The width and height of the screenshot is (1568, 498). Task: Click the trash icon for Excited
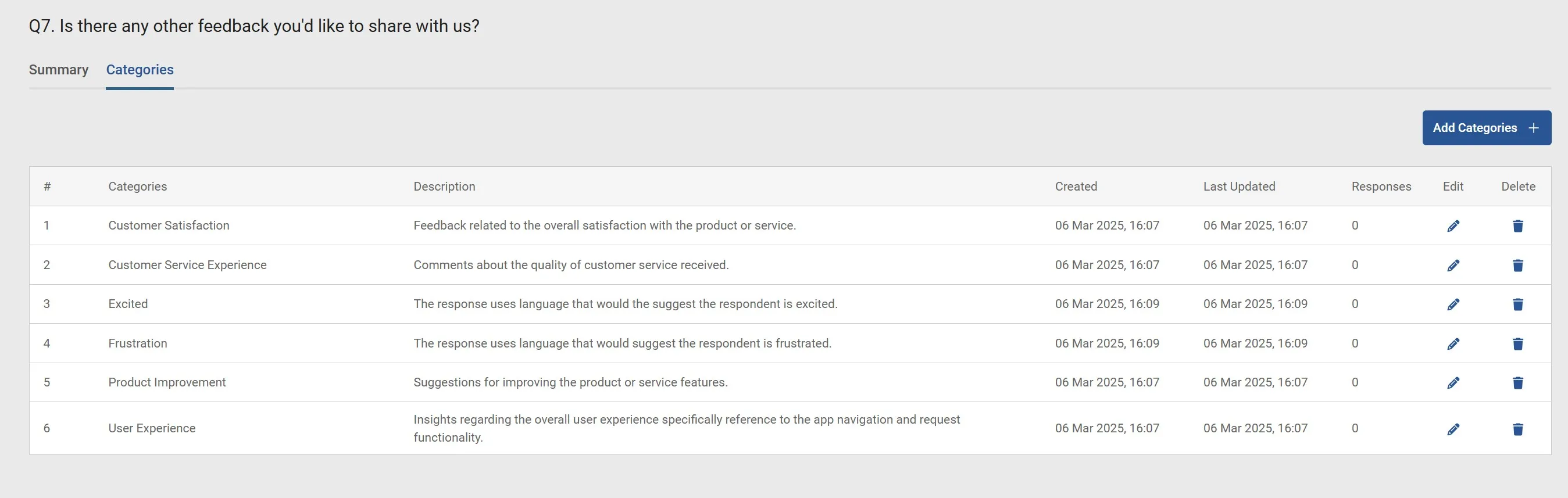(x=1517, y=304)
